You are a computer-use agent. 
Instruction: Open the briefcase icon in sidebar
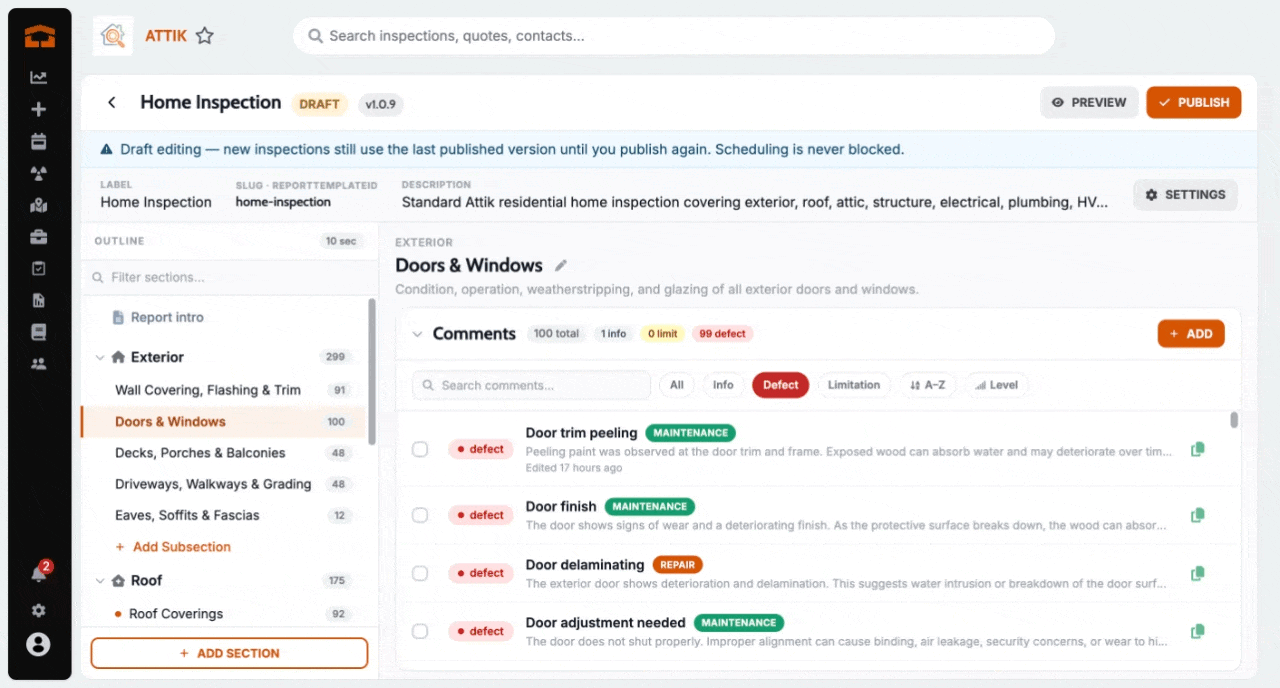pyautogui.click(x=38, y=237)
